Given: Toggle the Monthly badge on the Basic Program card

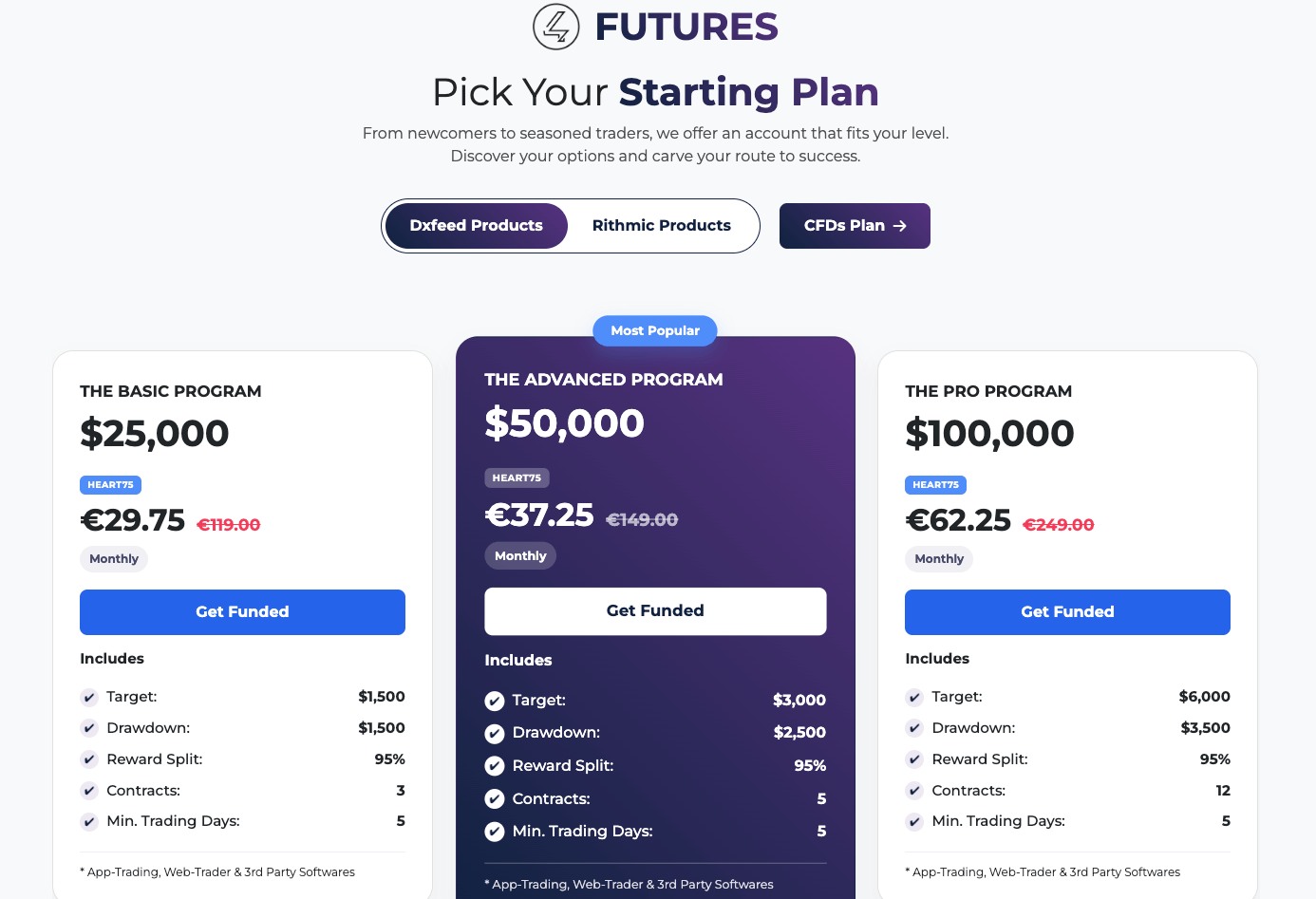Looking at the screenshot, I should (113, 559).
